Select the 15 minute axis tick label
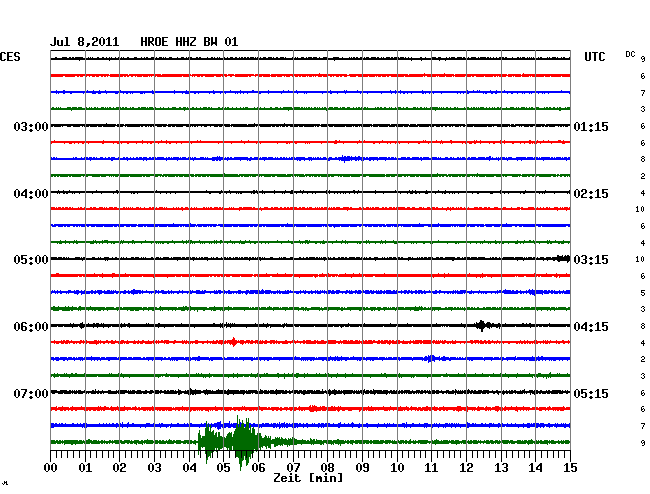Image resolution: width=650 pixels, height=494 pixels. click(x=570, y=467)
